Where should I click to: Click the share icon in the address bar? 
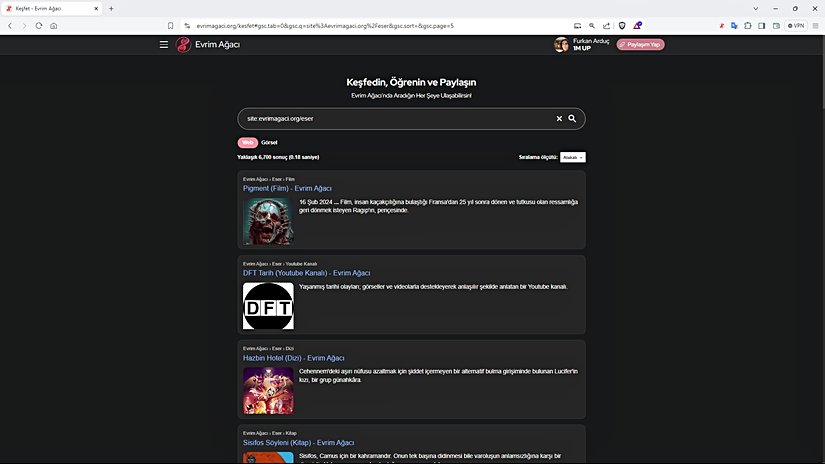click(x=606, y=25)
